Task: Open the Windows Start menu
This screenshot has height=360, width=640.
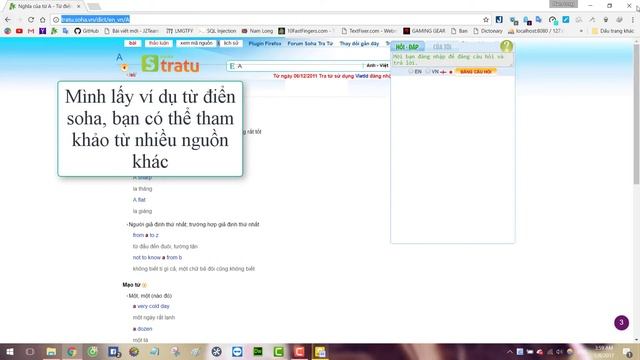Action: coord(9,351)
